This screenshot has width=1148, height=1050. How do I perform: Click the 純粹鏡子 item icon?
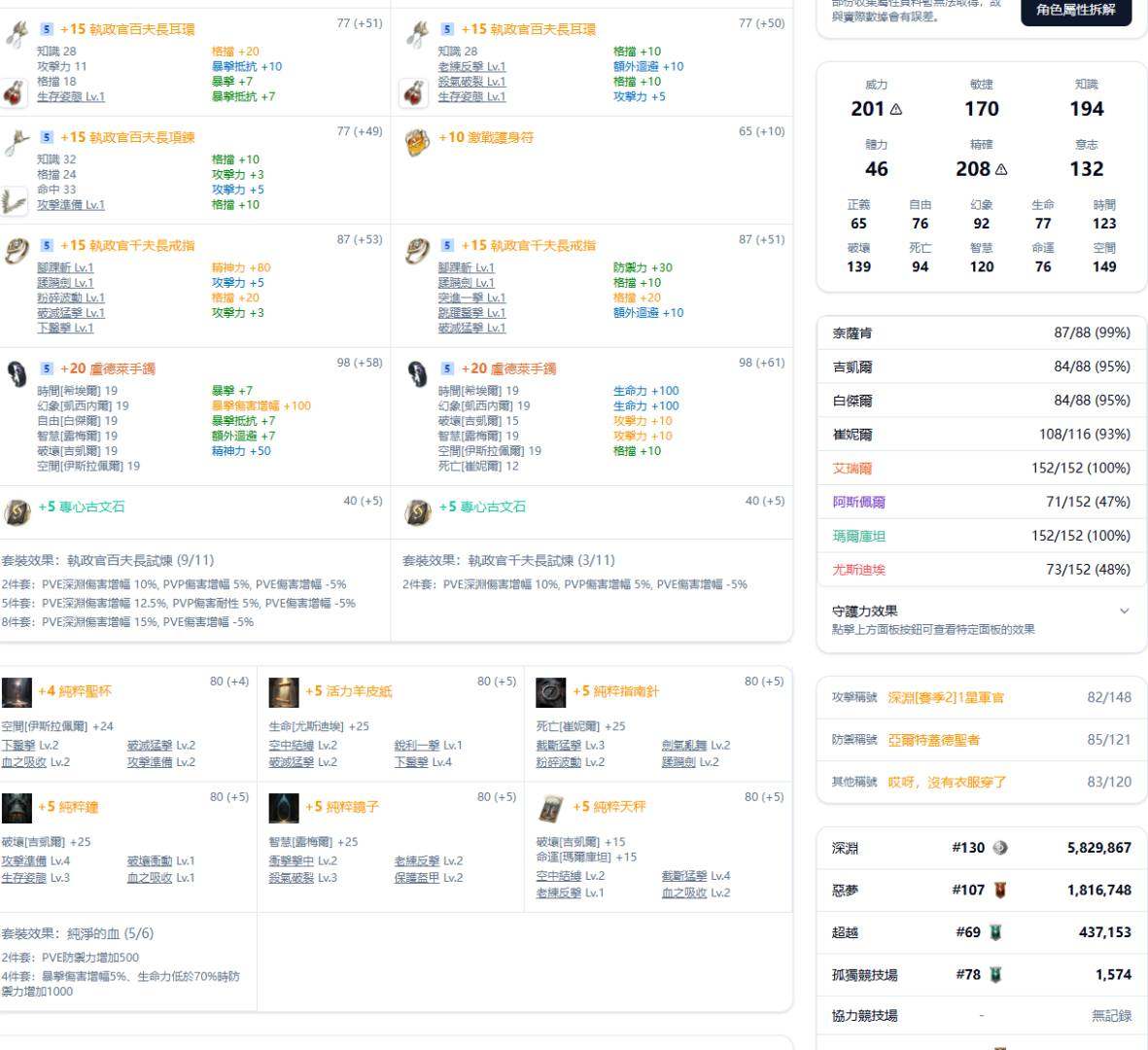coord(284,808)
